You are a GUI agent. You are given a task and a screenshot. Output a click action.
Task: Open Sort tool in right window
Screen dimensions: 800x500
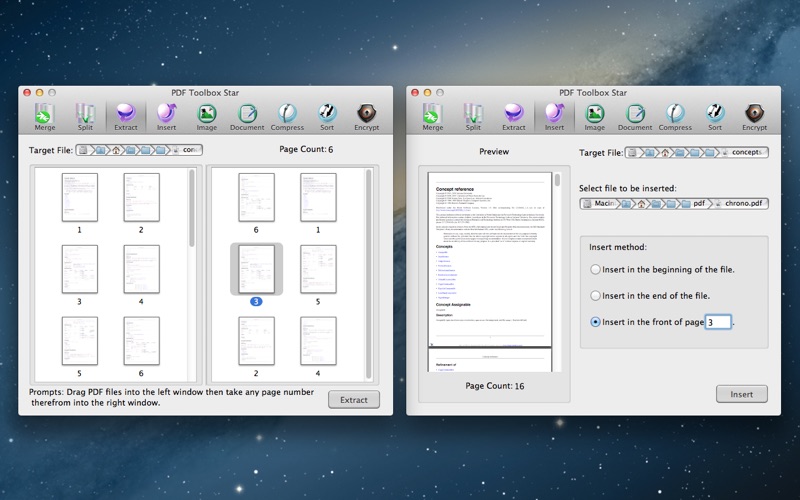715,117
